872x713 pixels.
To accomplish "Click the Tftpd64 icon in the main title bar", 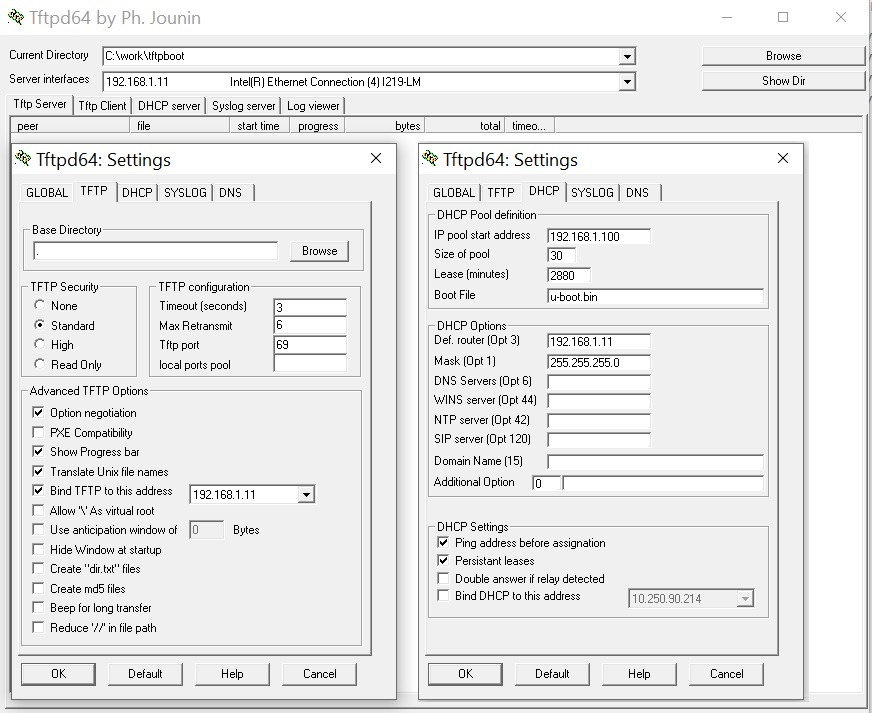I will [16, 17].
